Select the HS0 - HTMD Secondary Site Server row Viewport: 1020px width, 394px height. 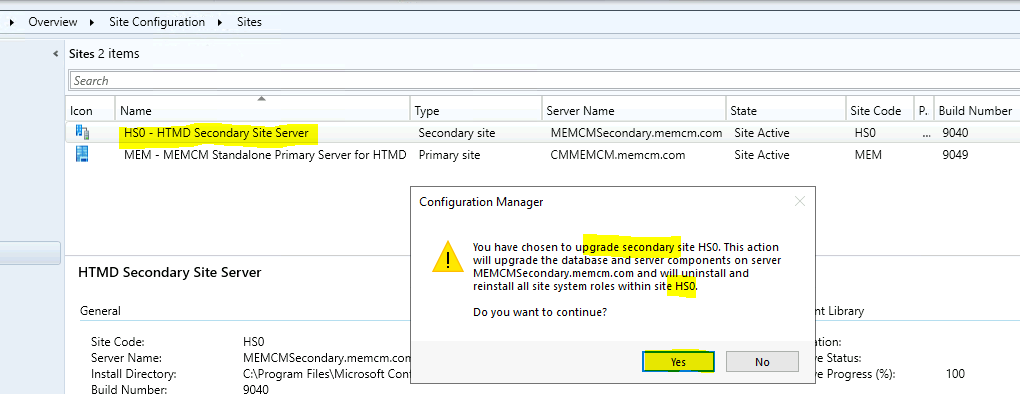coord(542,133)
